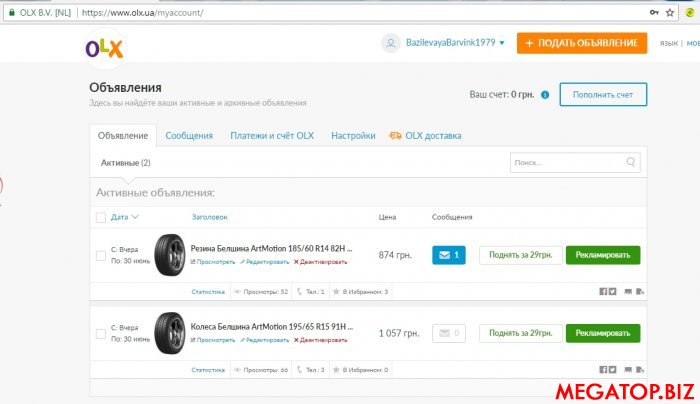This screenshot has height=404, width=700.
Task: Open the tire thumbnail of the 195/65 R15 ad
Action: (x=170, y=333)
